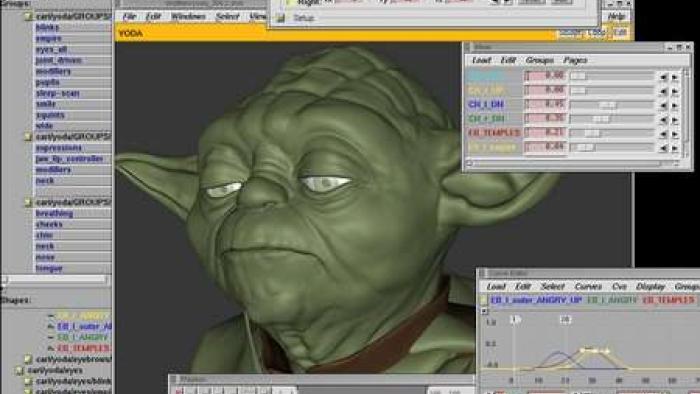Select the expressions group
The width and height of the screenshot is (700, 394).
[58, 148]
